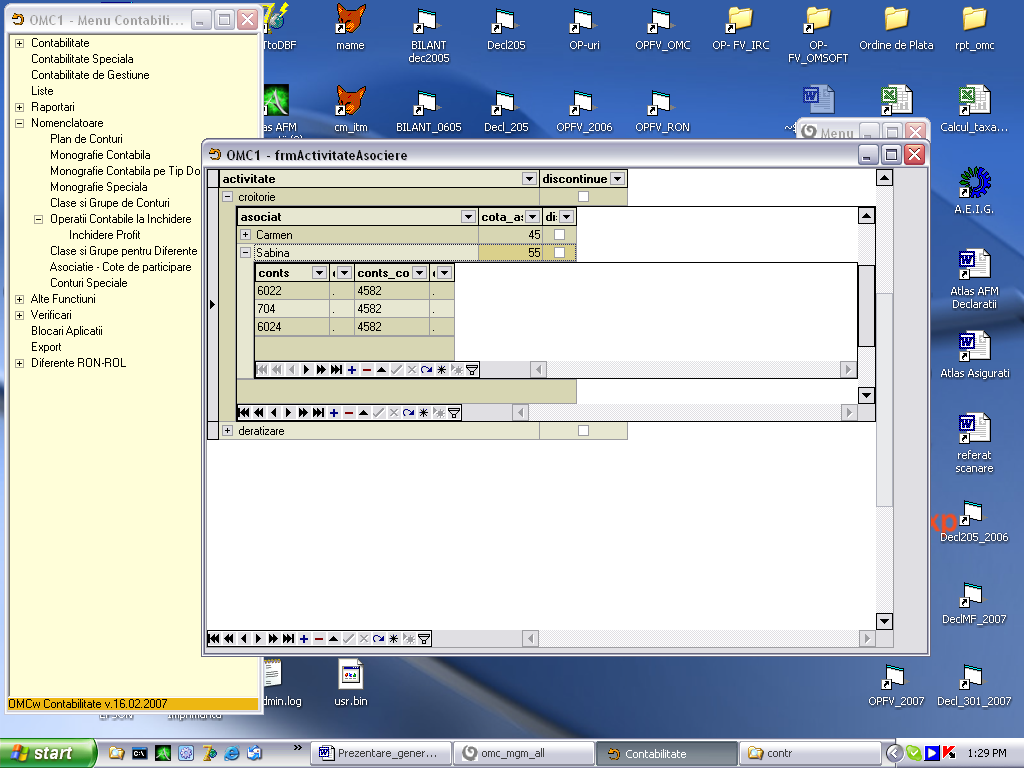Add a record in bottom activitate navigator
The width and height of the screenshot is (1024, 768).
(304, 639)
